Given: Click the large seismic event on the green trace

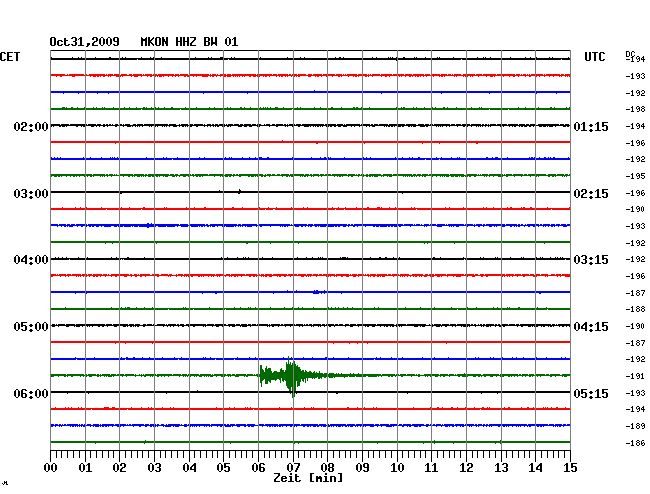Looking at the screenshot, I should coord(292,376).
